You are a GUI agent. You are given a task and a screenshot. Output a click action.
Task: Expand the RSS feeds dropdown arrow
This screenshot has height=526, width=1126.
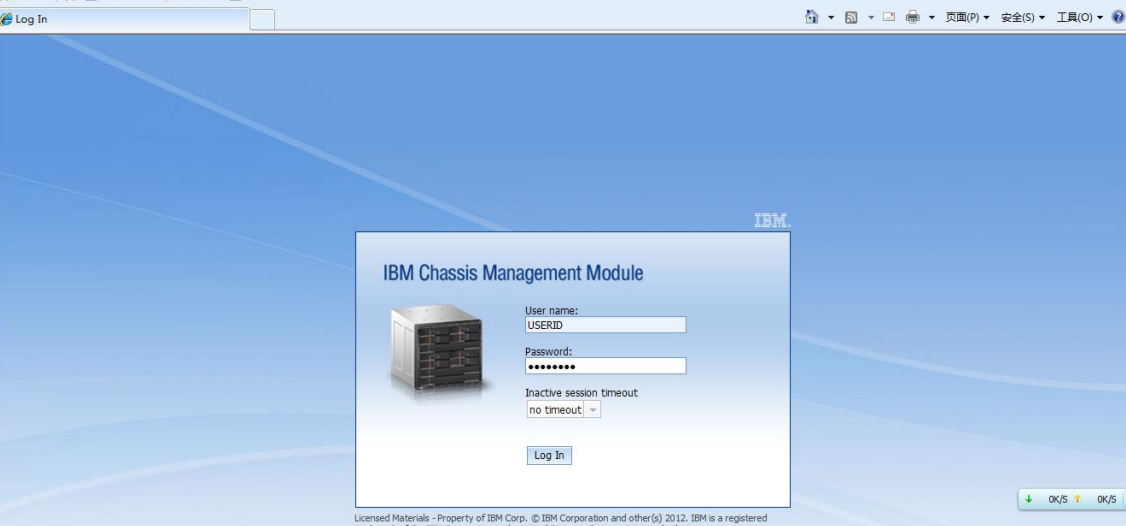point(870,17)
